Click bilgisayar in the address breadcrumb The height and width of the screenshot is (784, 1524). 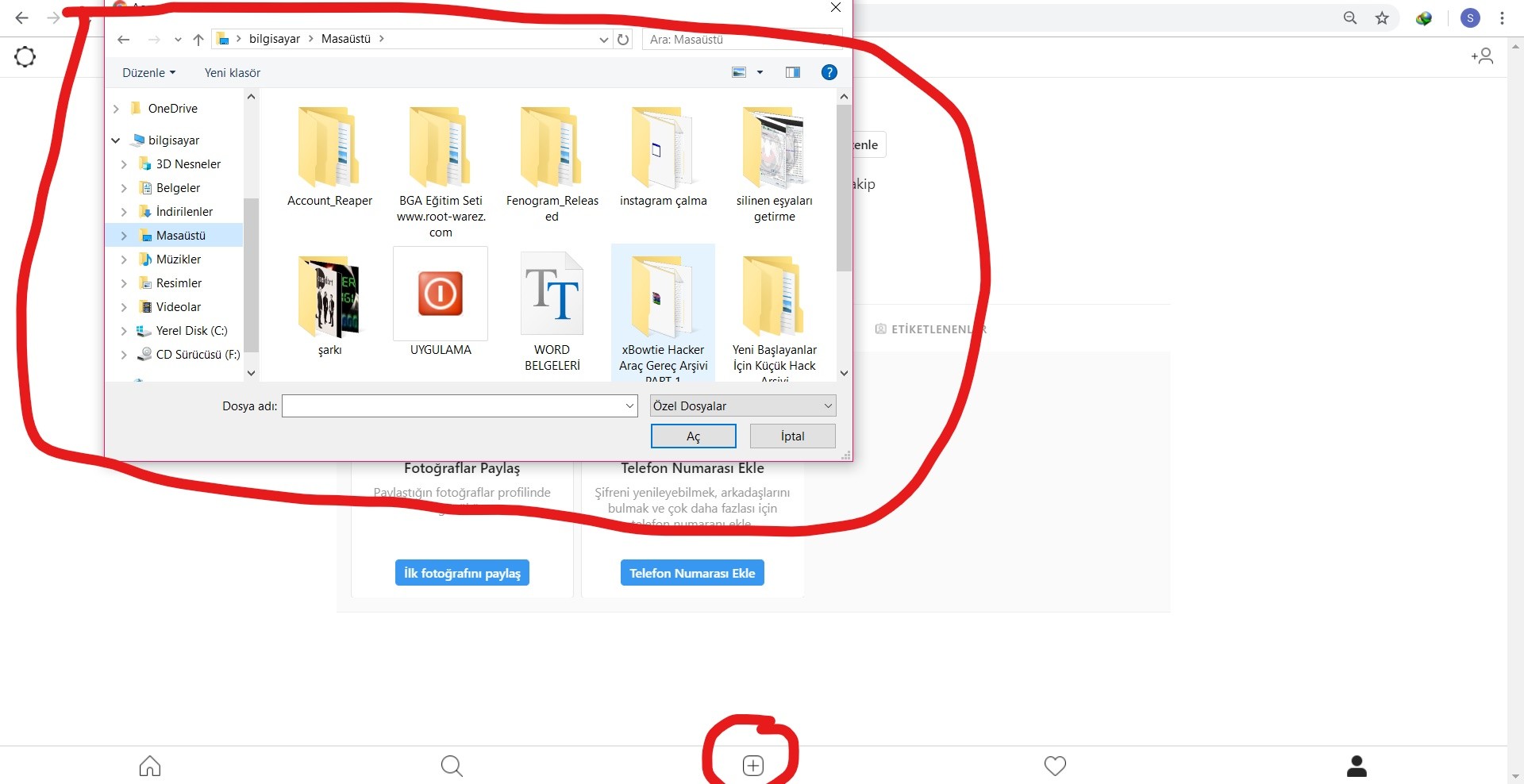(275, 39)
